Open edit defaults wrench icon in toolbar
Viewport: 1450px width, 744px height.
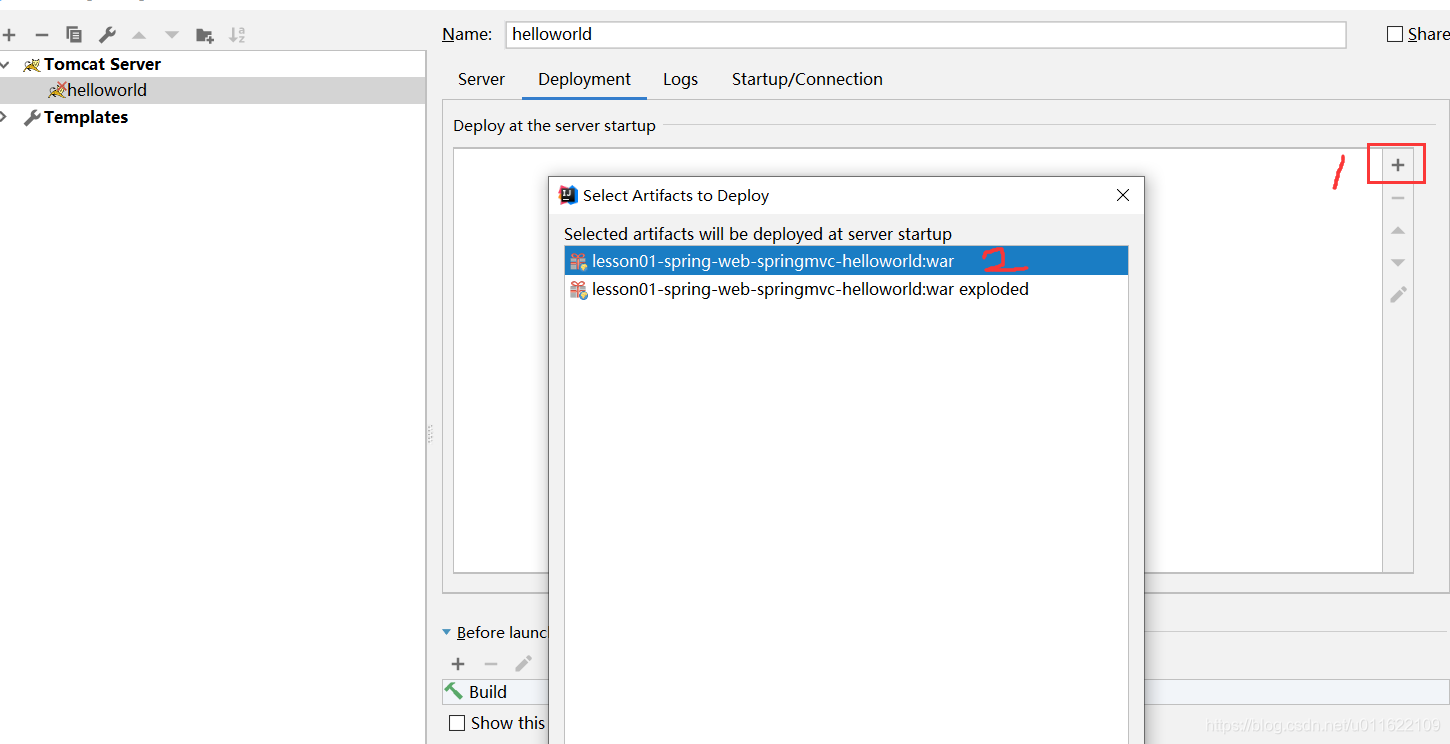pos(107,35)
